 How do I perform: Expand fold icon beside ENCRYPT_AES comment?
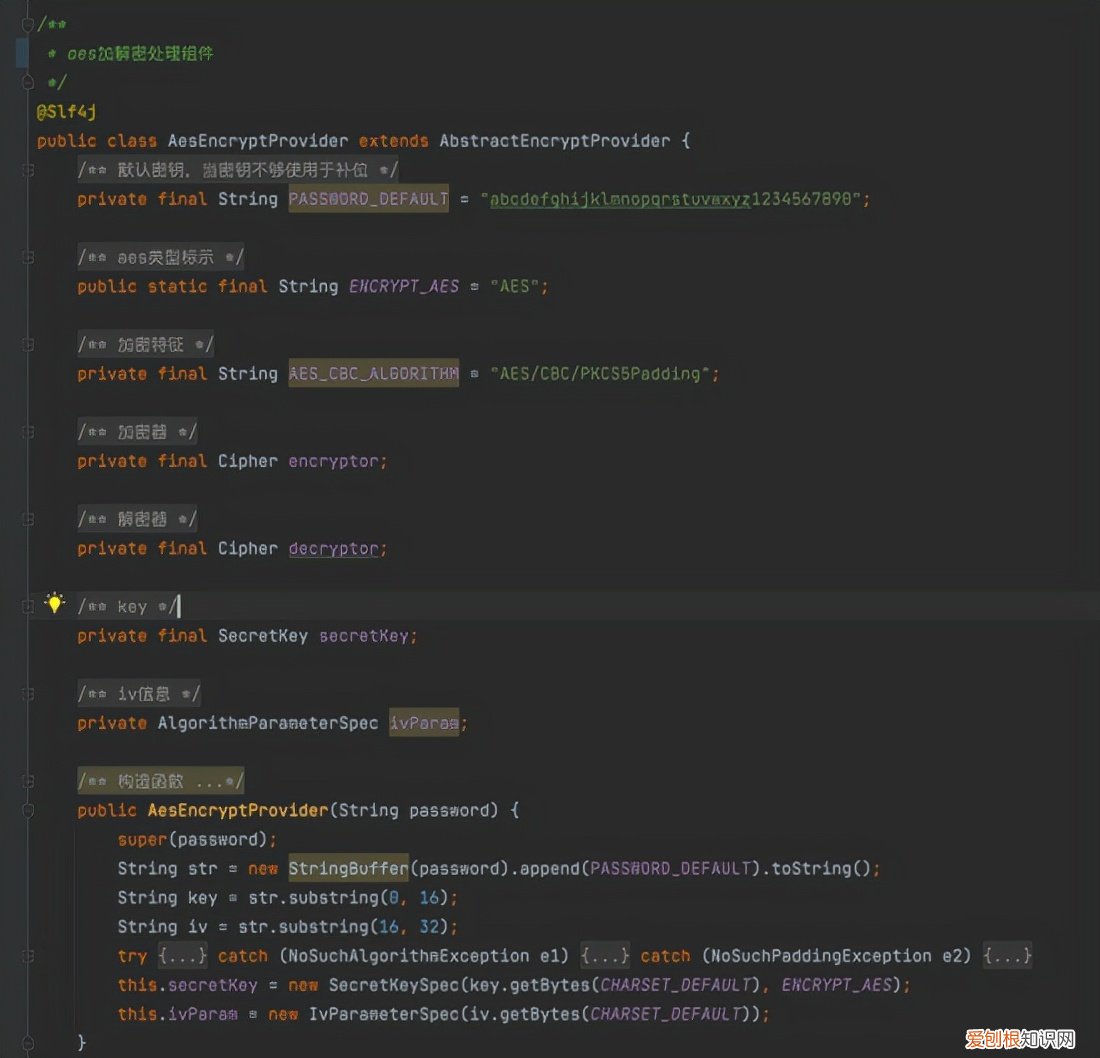pos(29,257)
